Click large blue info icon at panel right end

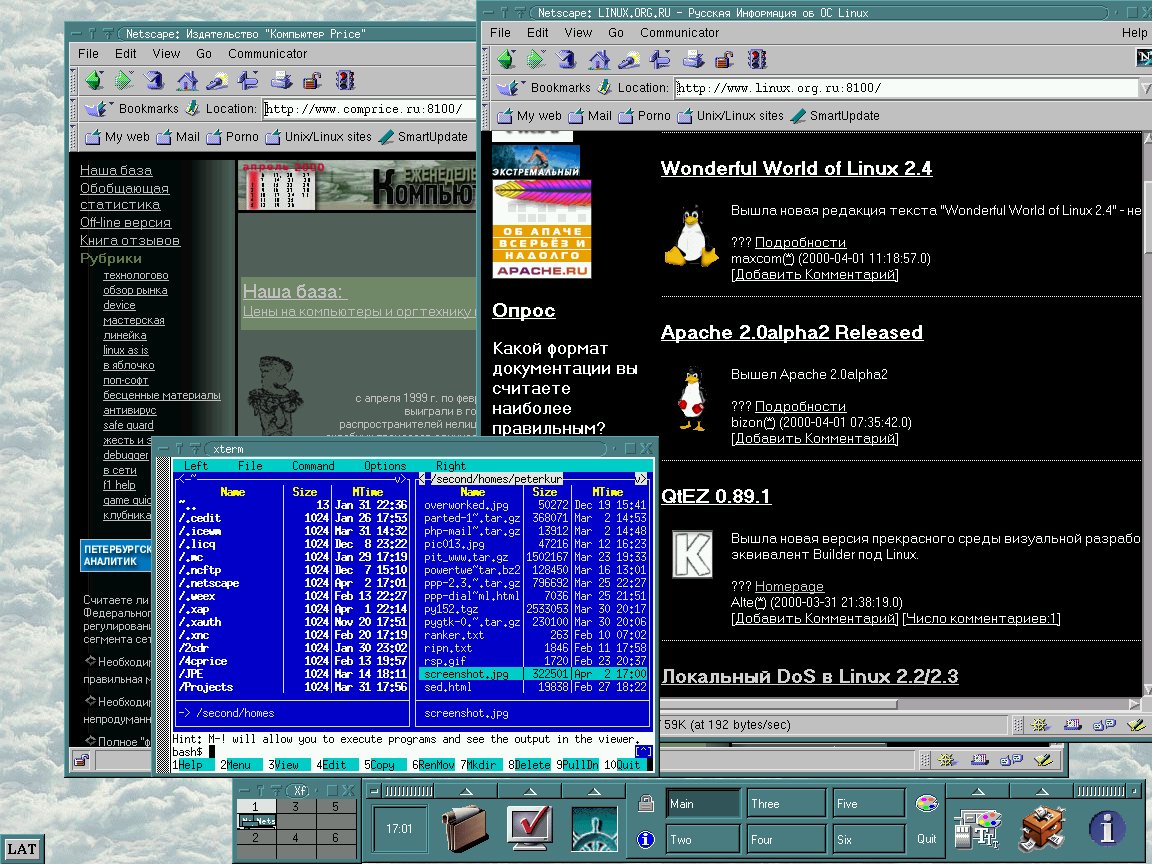(1106, 827)
